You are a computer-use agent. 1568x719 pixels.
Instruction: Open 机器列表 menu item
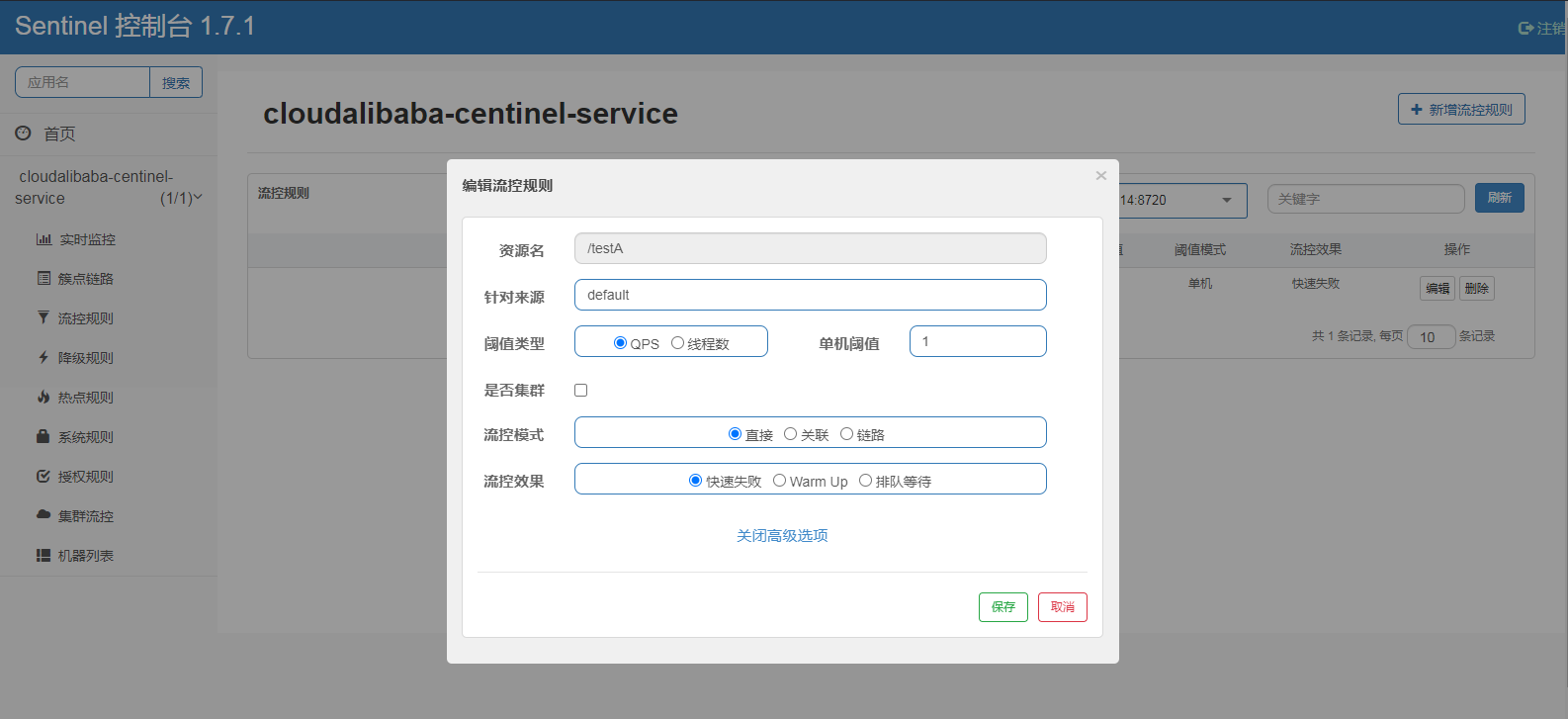(x=86, y=556)
